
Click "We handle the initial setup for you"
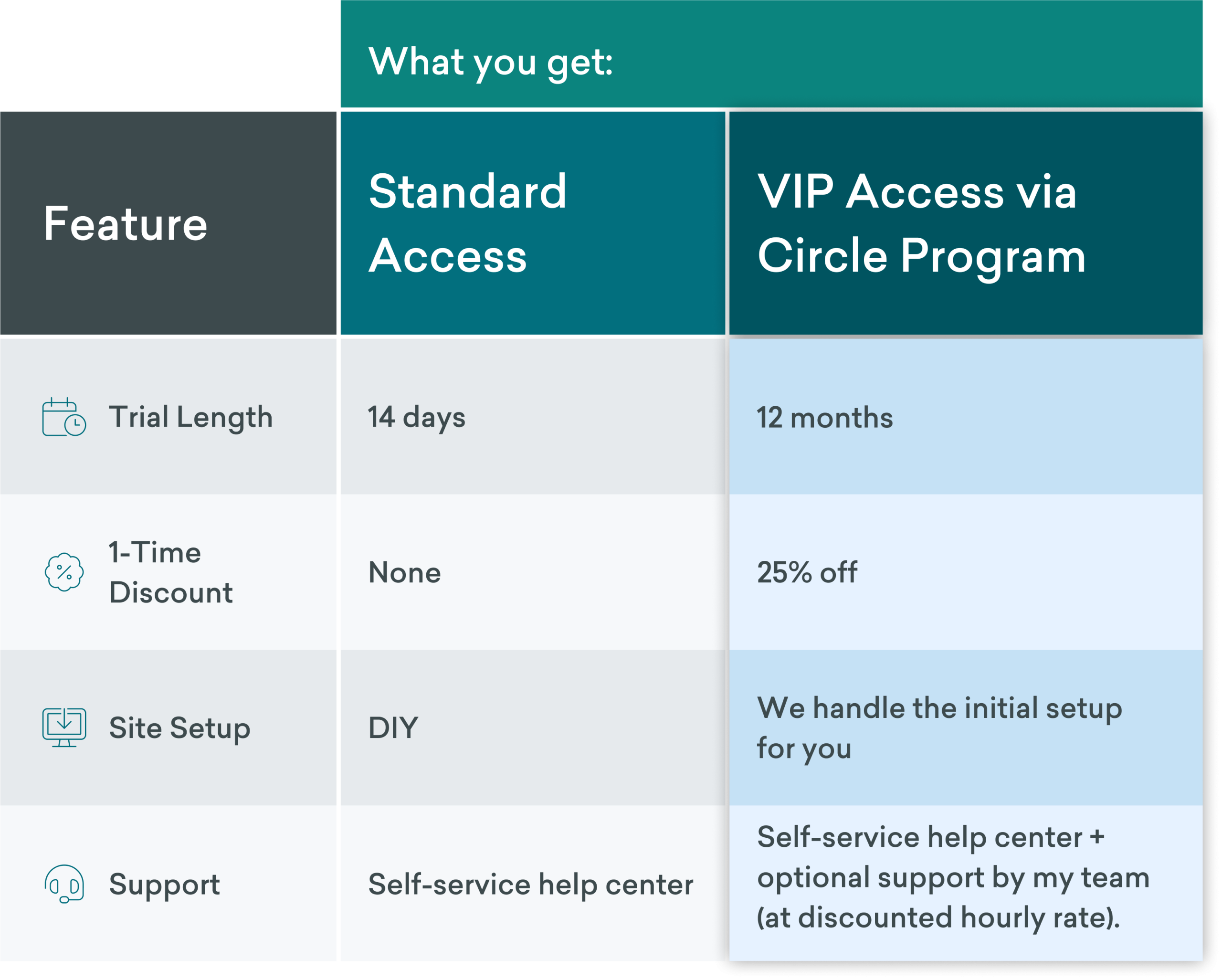(939, 728)
